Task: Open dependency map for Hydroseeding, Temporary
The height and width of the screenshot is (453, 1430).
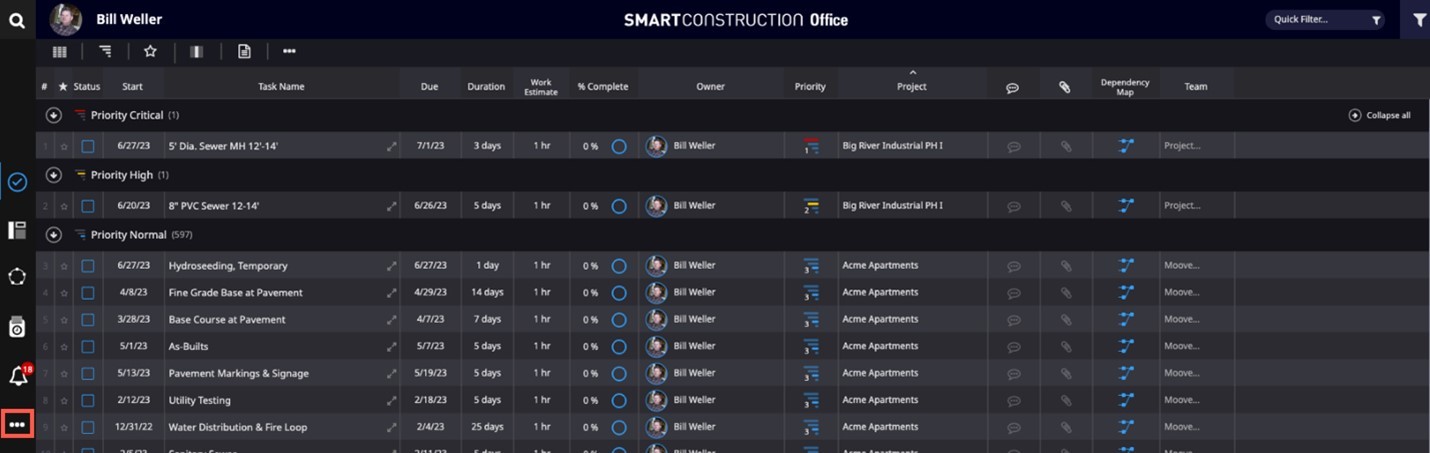Action: tap(1126, 266)
